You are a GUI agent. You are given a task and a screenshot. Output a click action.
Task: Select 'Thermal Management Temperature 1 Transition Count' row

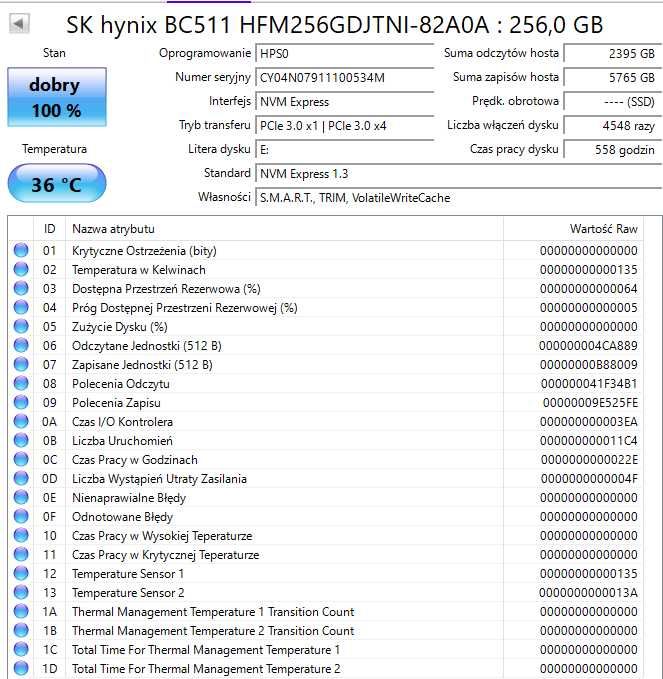point(326,611)
